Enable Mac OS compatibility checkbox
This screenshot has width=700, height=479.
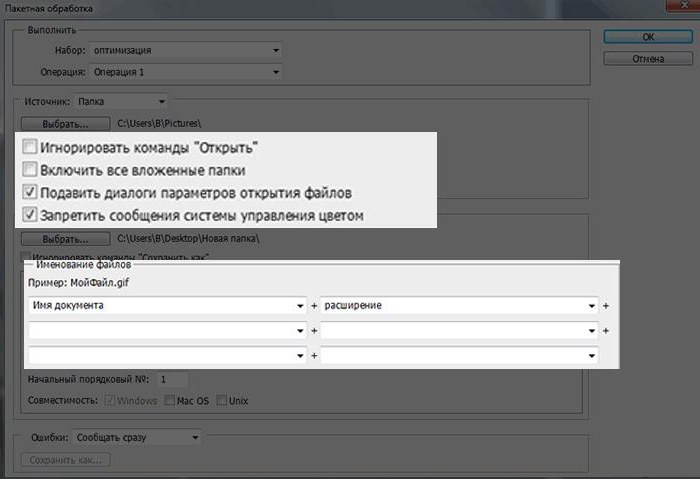(169, 400)
